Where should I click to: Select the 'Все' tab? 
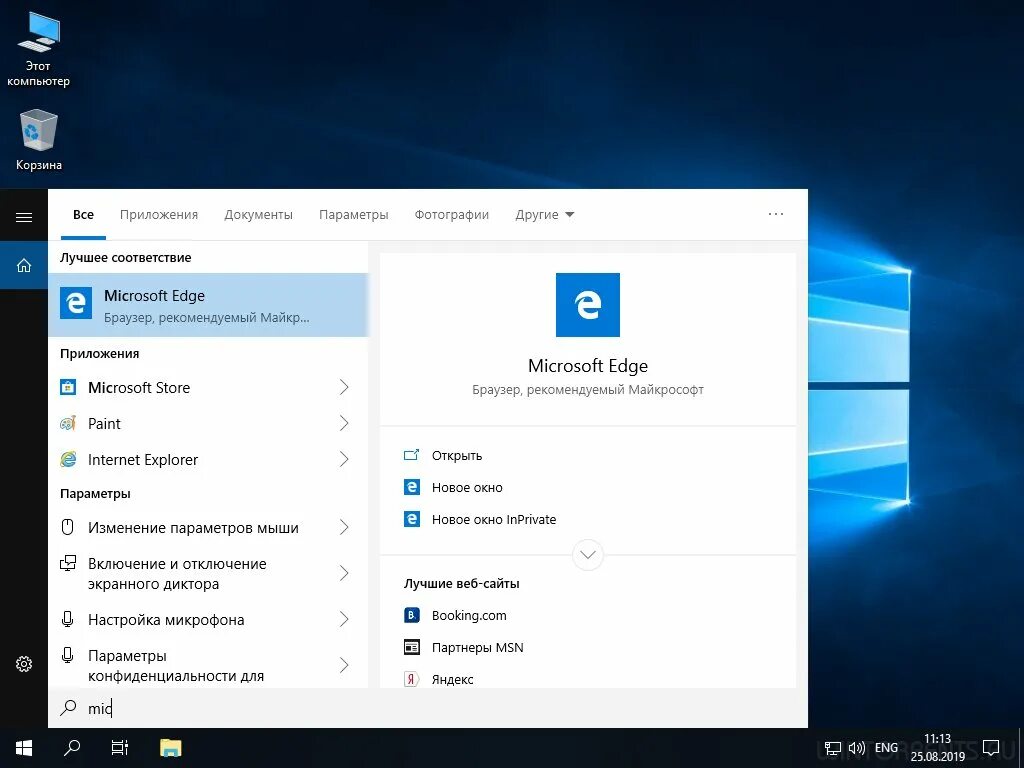pos(84,215)
